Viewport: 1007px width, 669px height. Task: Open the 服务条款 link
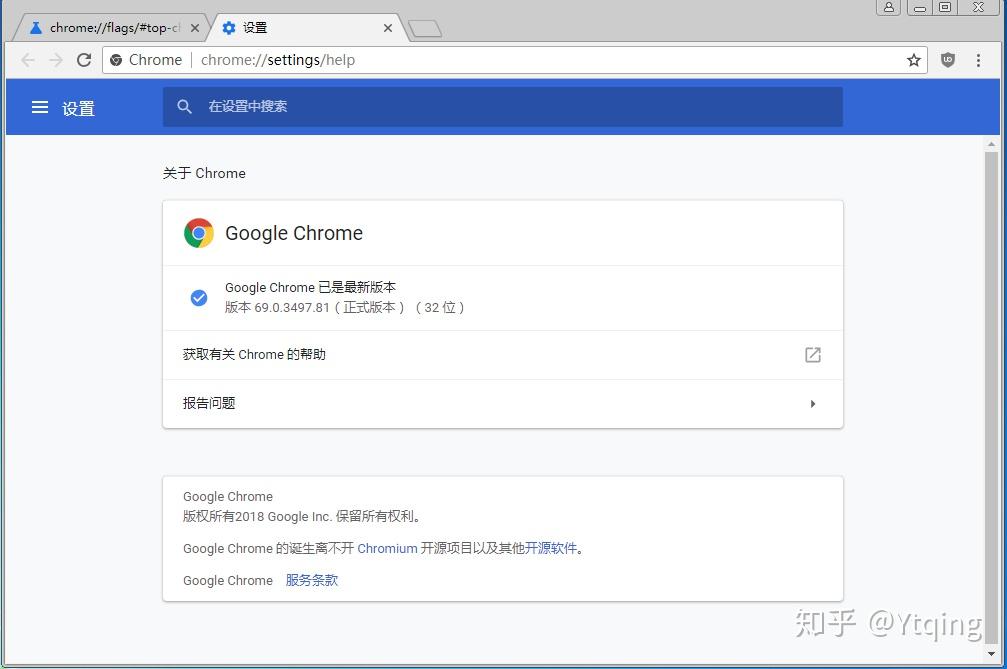311,580
